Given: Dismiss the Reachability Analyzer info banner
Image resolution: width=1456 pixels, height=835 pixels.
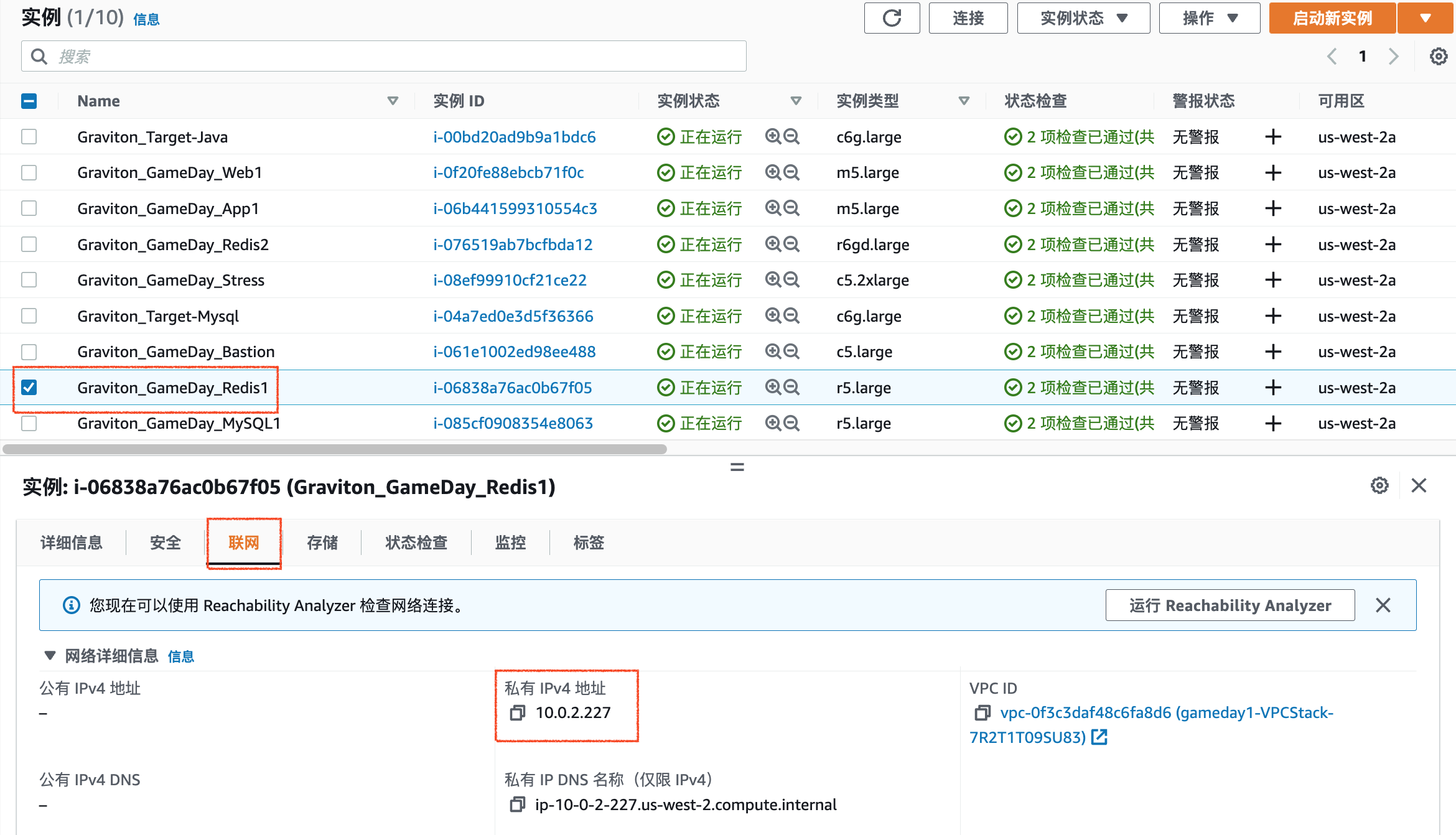Looking at the screenshot, I should click(1383, 605).
